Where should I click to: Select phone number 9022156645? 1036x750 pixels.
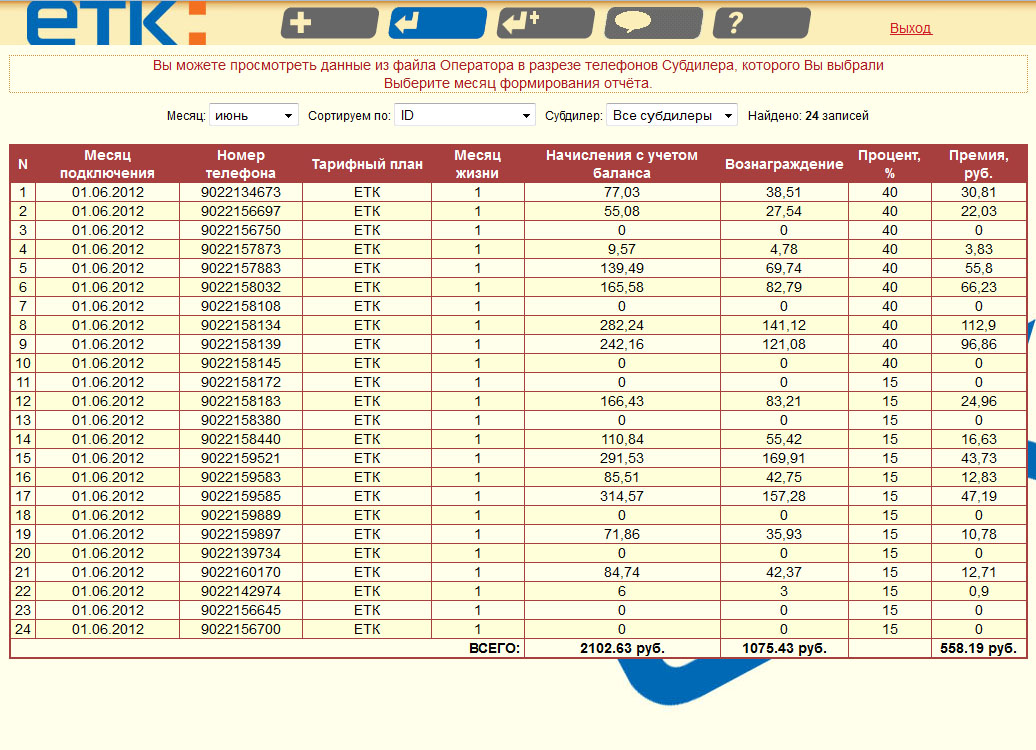click(240, 611)
